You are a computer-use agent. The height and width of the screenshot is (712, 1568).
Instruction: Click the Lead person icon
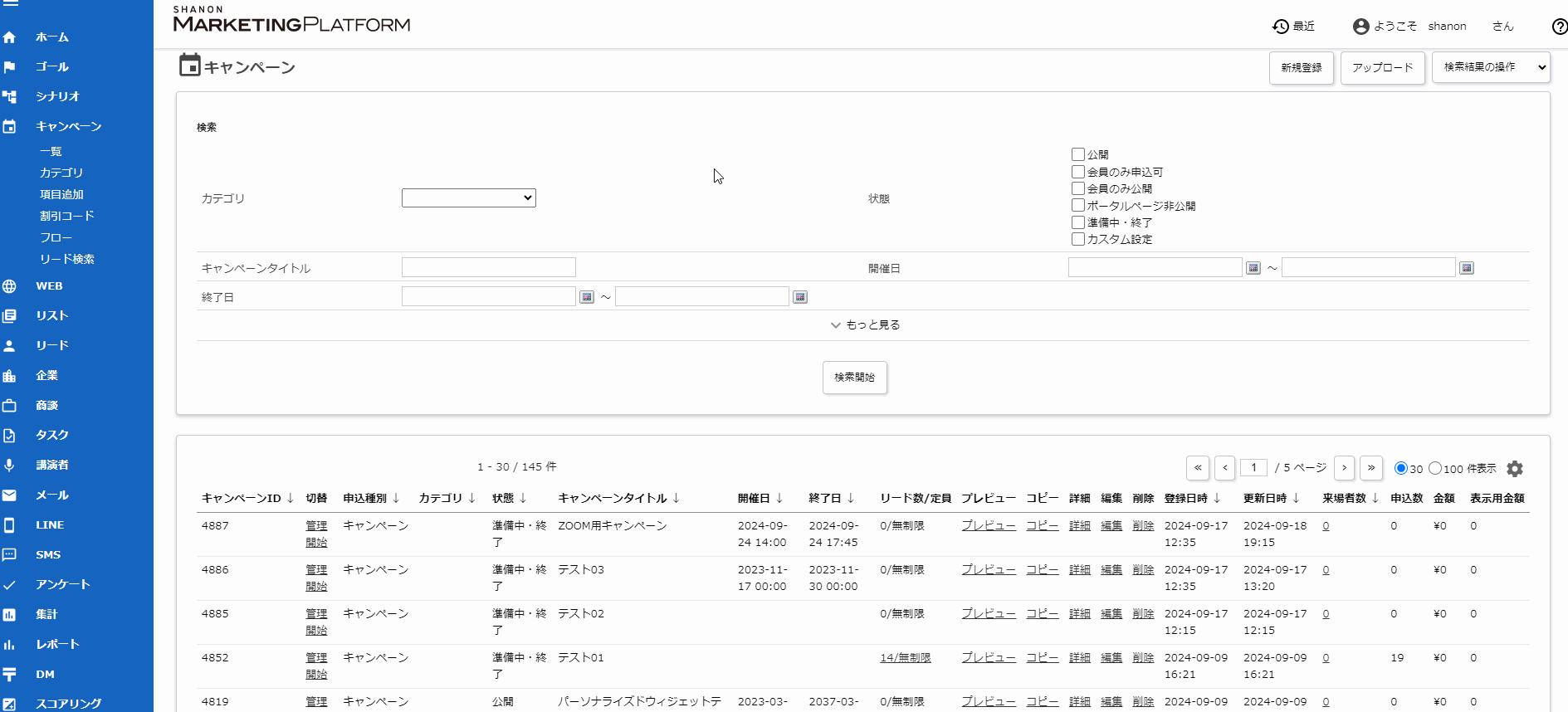(x=9, y=346)
